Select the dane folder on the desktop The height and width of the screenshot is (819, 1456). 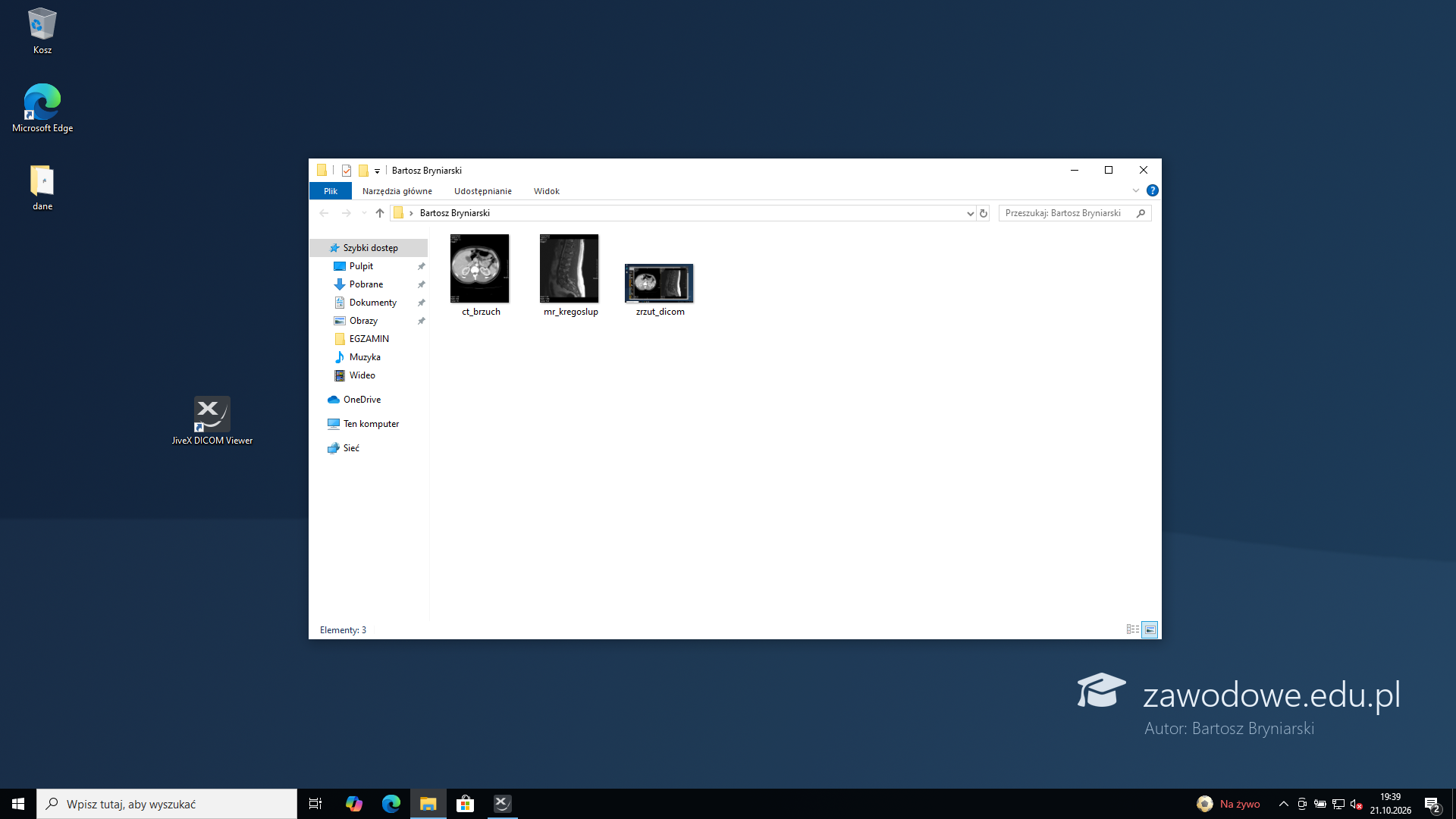click(x=42, y=187)
